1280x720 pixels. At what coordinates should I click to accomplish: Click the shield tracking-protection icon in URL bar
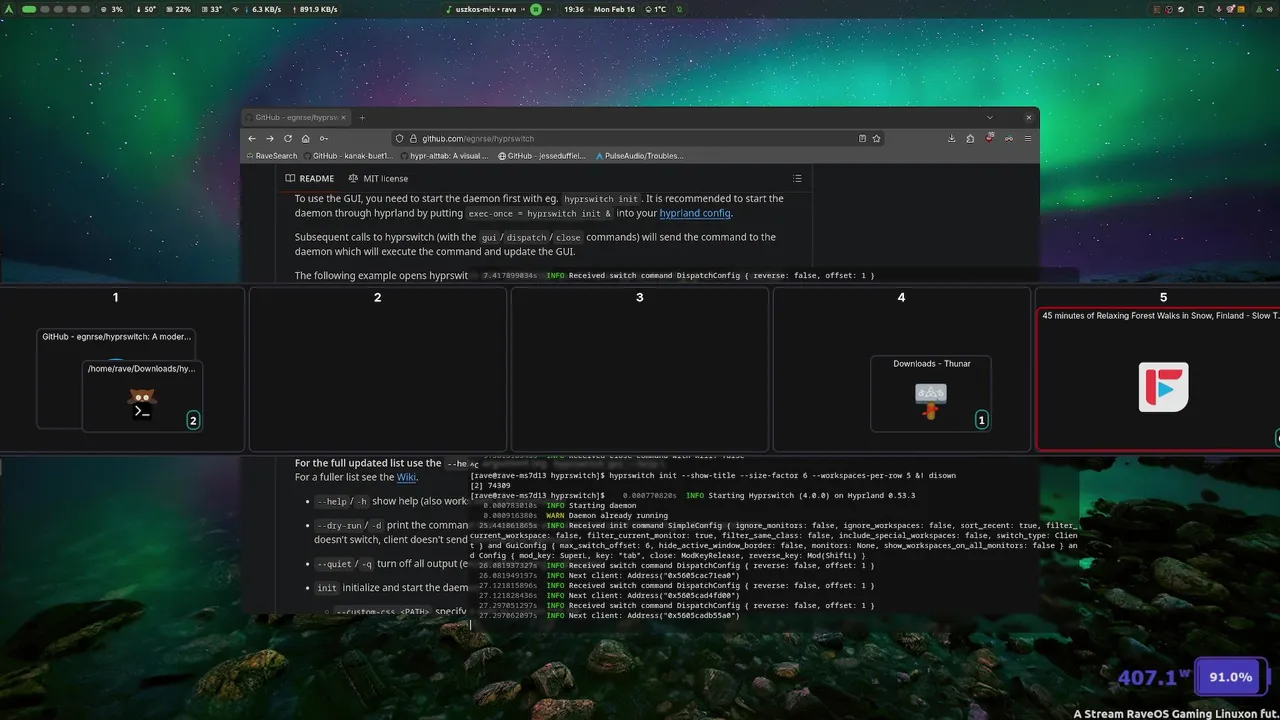(x=400, y=138)
